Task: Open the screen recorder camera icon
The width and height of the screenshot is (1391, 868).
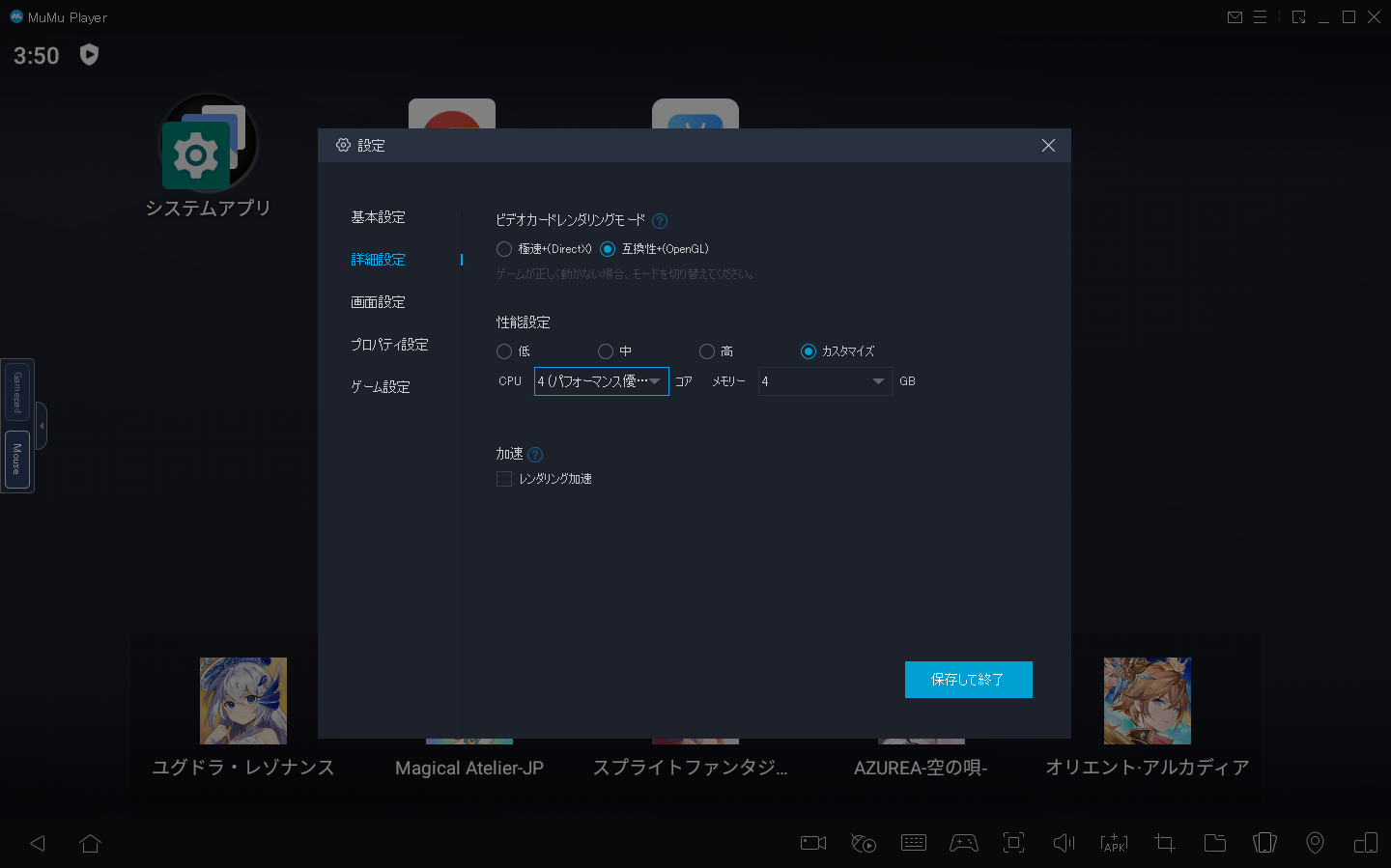Action: (x=813, y=843)
